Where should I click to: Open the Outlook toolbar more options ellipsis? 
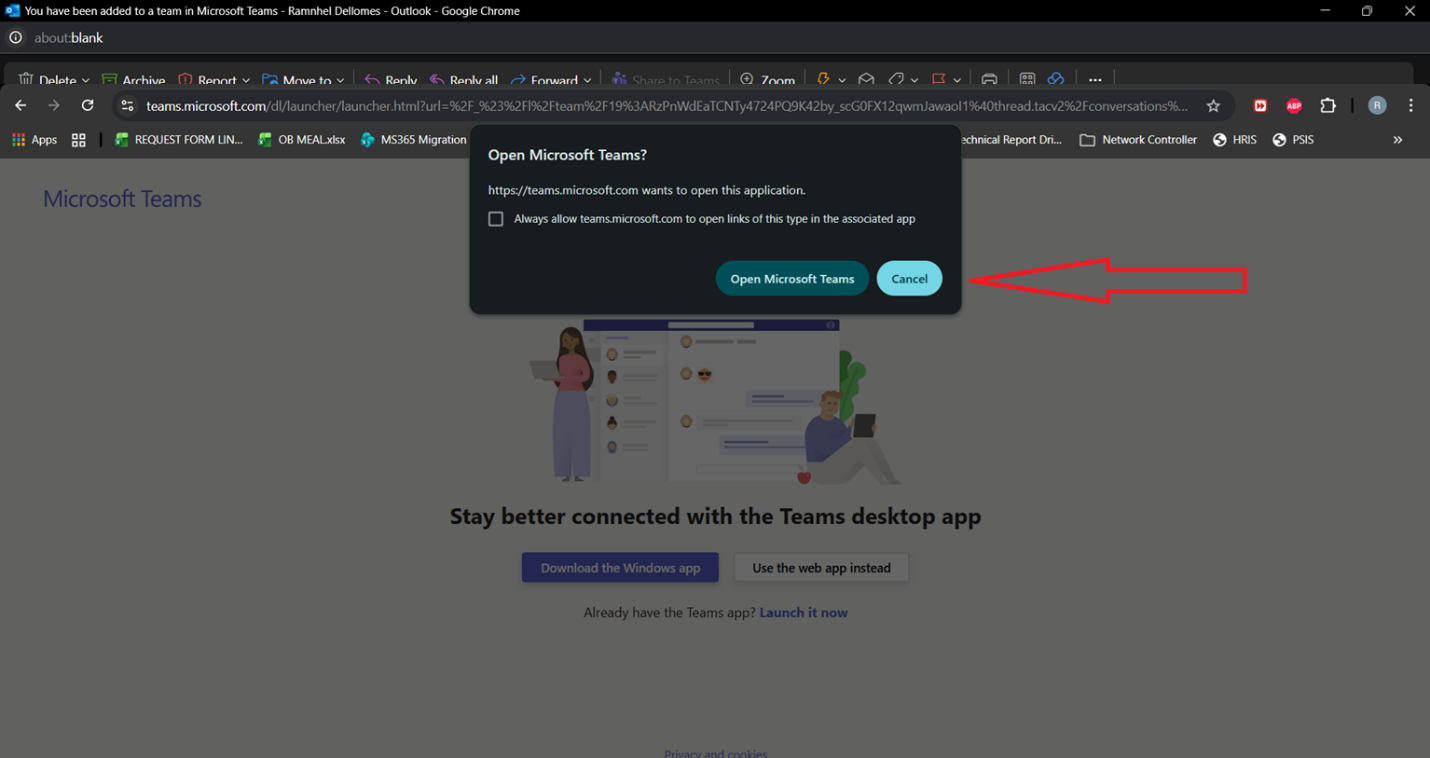click(x=1095, y=80)
